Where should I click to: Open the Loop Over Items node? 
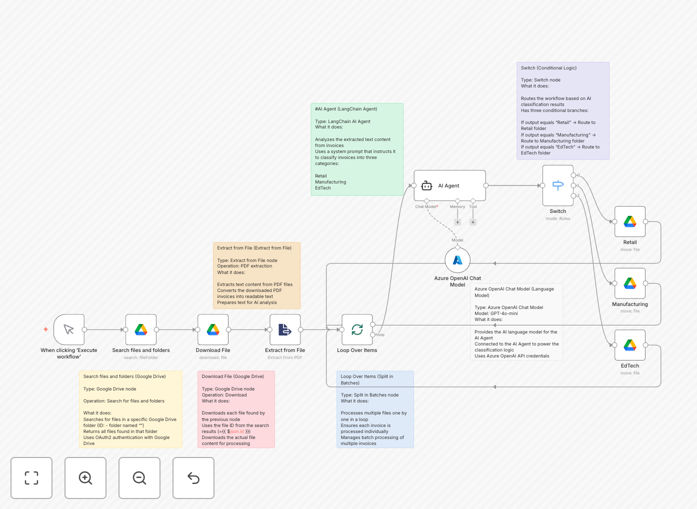[357, 329]
